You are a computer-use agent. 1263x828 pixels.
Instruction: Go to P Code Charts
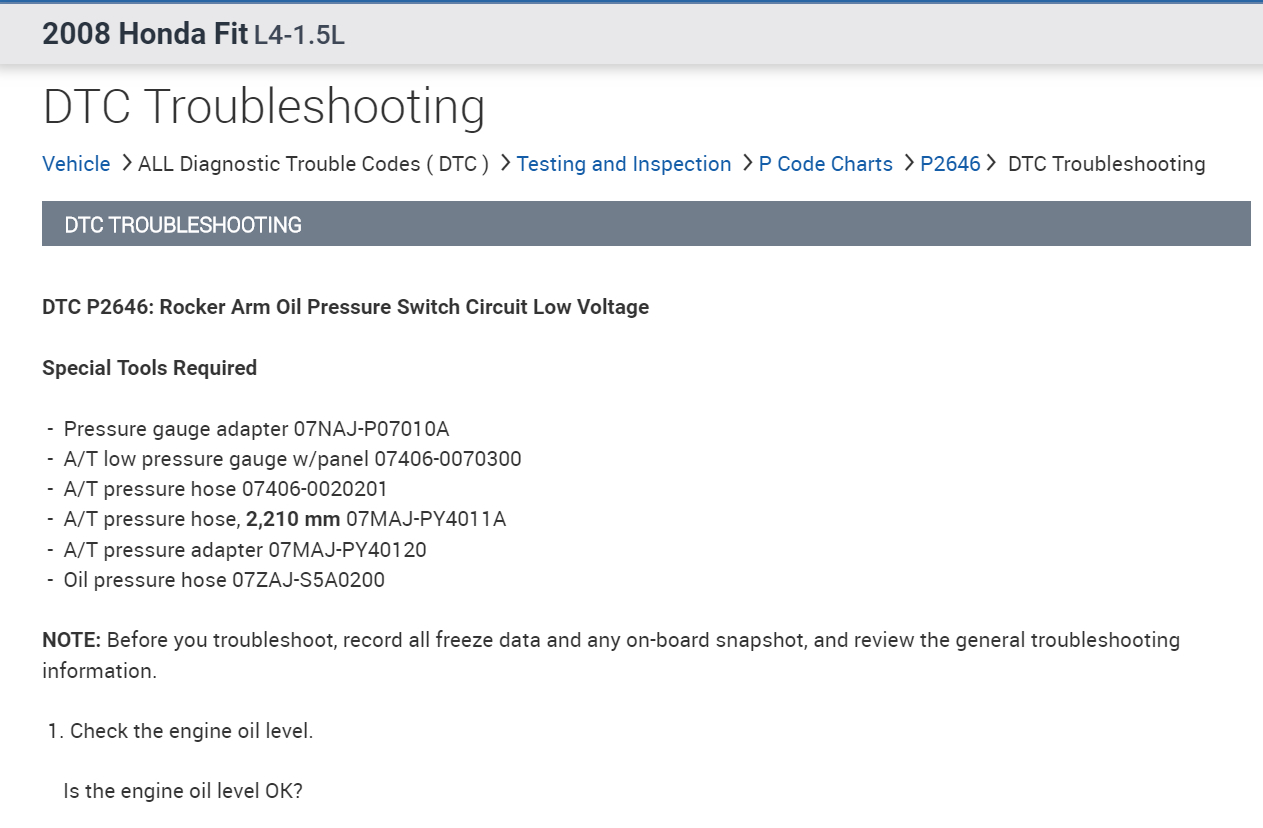point(825,164)
